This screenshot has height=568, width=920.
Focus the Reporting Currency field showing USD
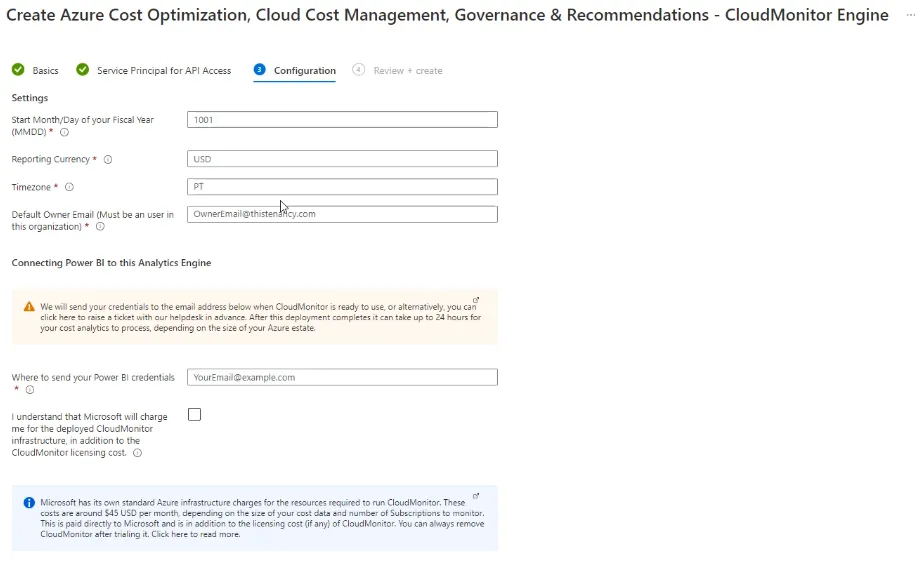[342, 159]
